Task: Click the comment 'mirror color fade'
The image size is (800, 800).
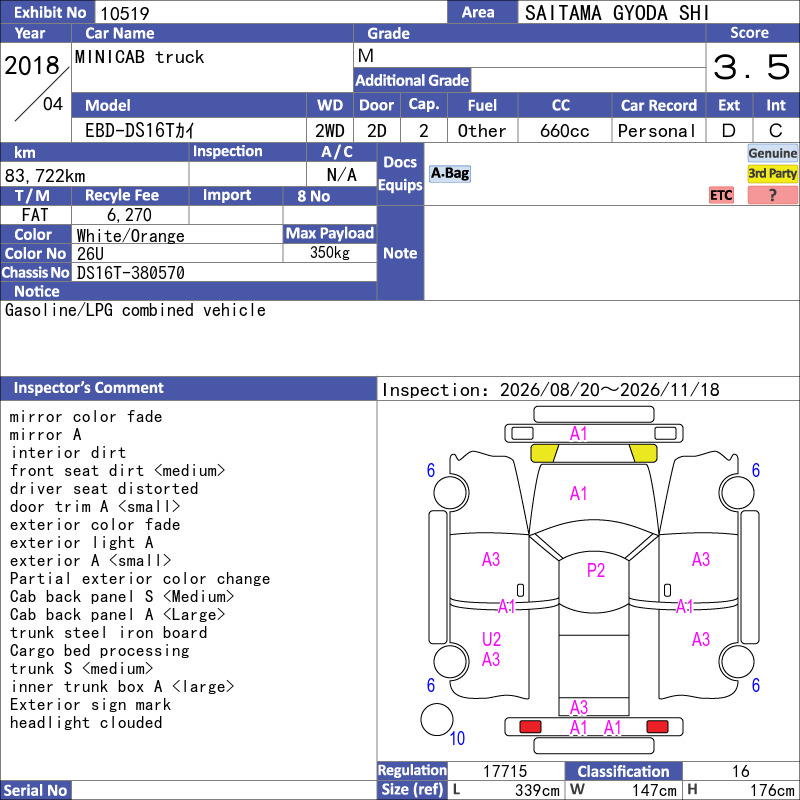Action: click(86, 417)
